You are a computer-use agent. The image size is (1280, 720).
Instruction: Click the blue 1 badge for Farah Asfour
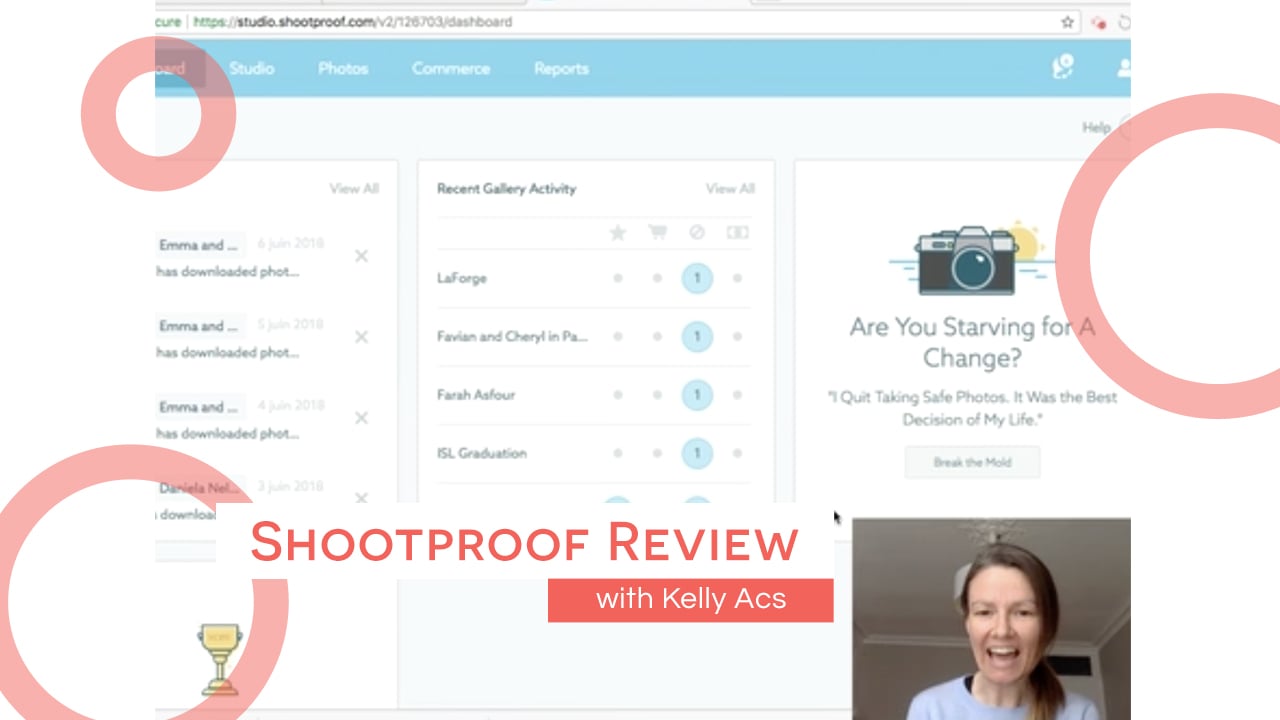(x=697, y=395)
